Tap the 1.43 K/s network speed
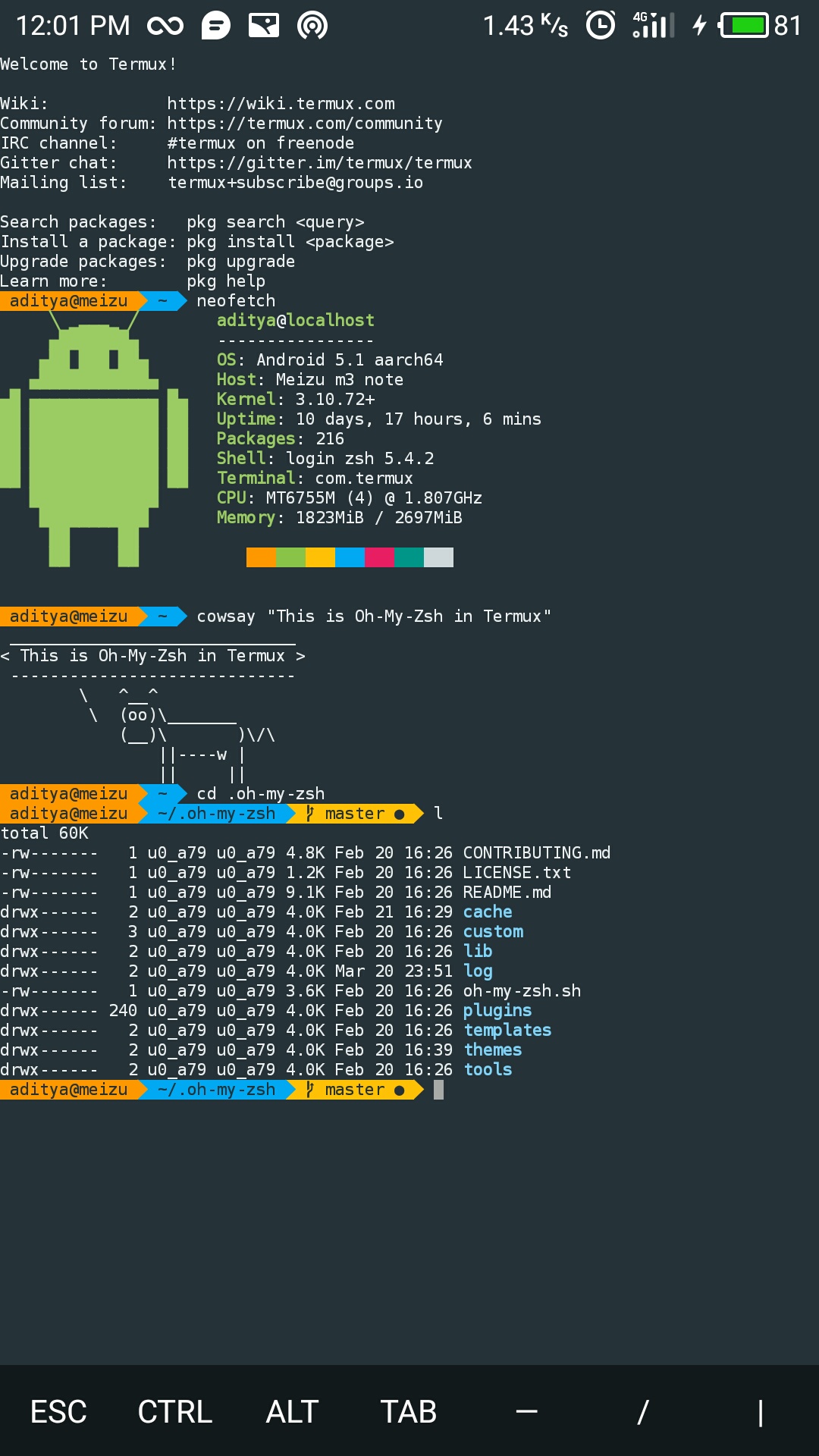 tap(526, 26)
